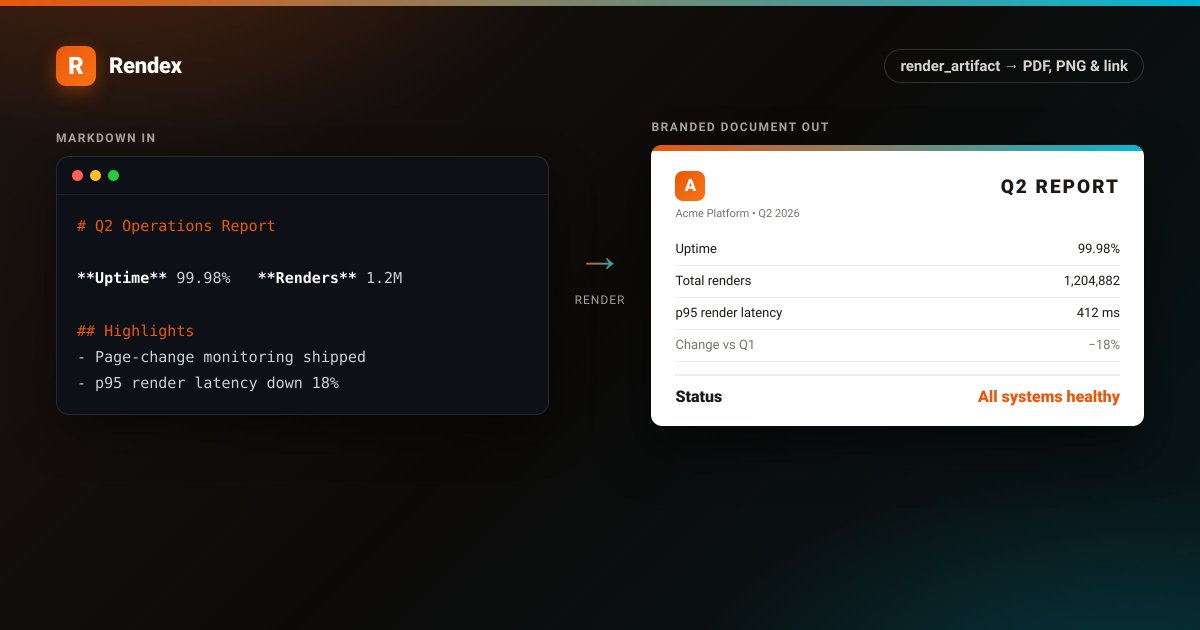The image size is (1200, 630).
Task: Click the 99.98% value in the report table
Action: [x=1098, y=249]
